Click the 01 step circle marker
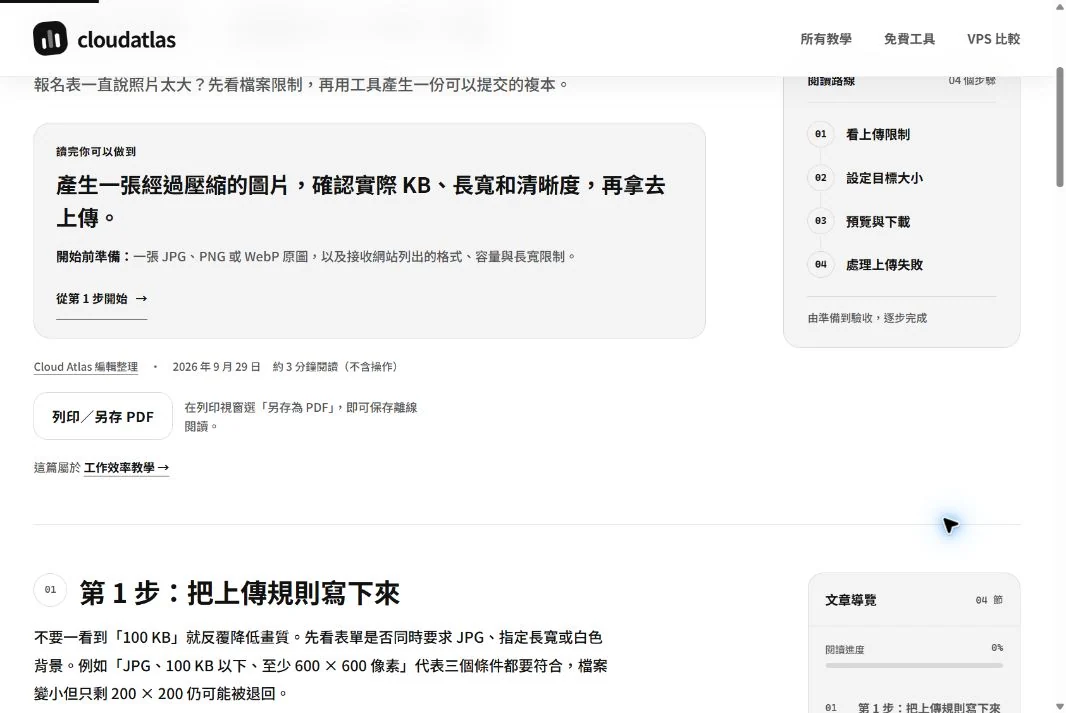Viewport: 1066px width, 713px height. click(x=821, y=134)
